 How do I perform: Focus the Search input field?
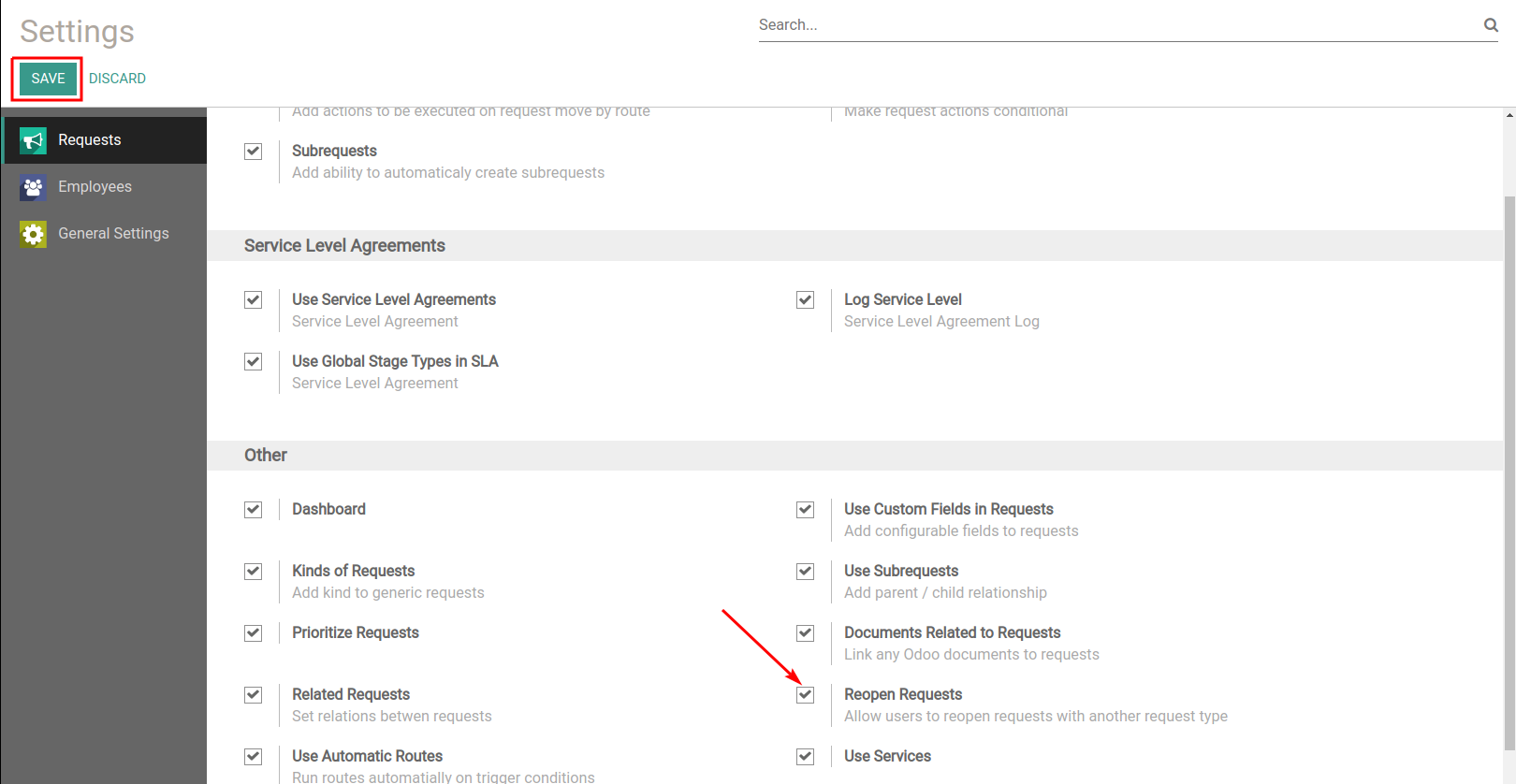(1118, 25)
